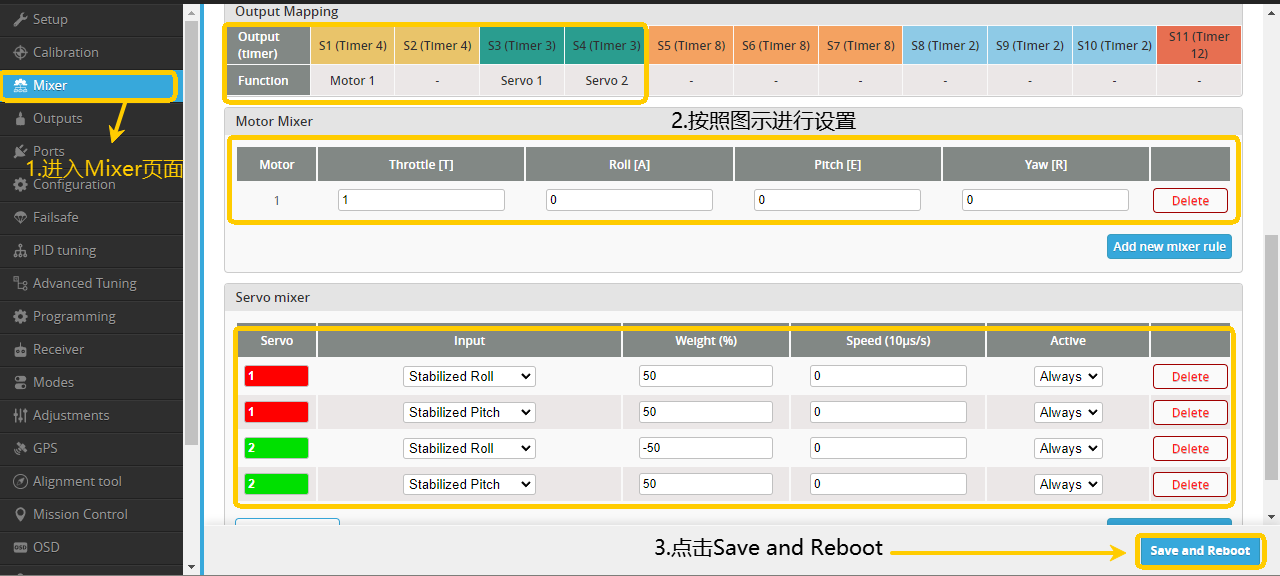Open Input dropdown for servo 1 Stabilized Roll
The width and height of the screenshot is (1280, 576).
point(469,376)
